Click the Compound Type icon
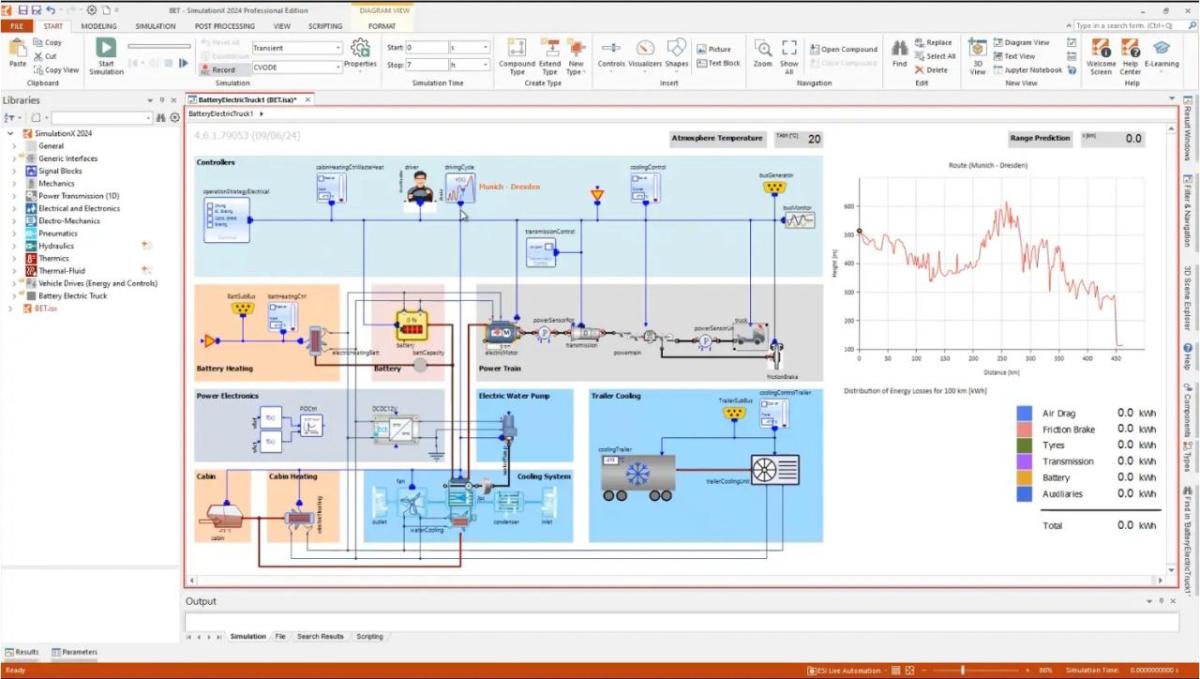The height and width of the screenshot is (679, 1200). 517,48
